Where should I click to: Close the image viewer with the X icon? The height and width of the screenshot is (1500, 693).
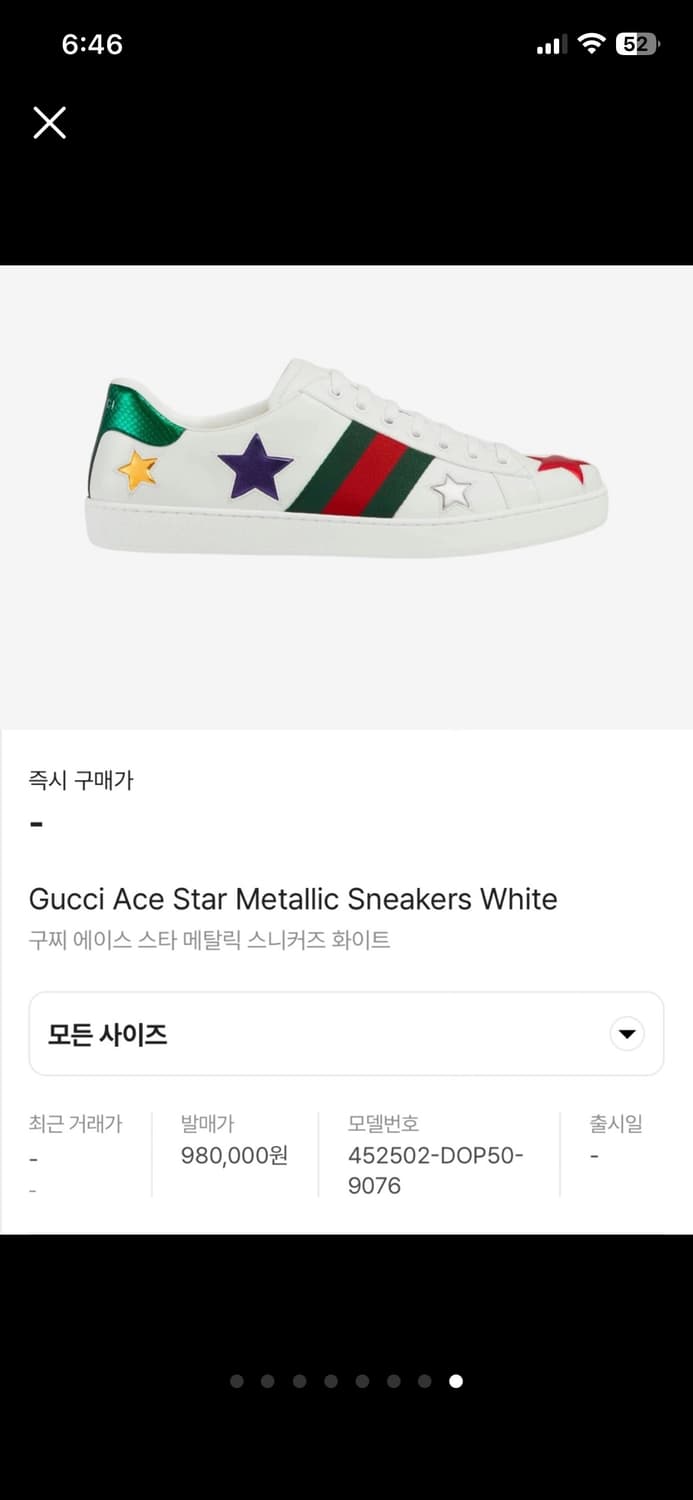coord(49,123)
